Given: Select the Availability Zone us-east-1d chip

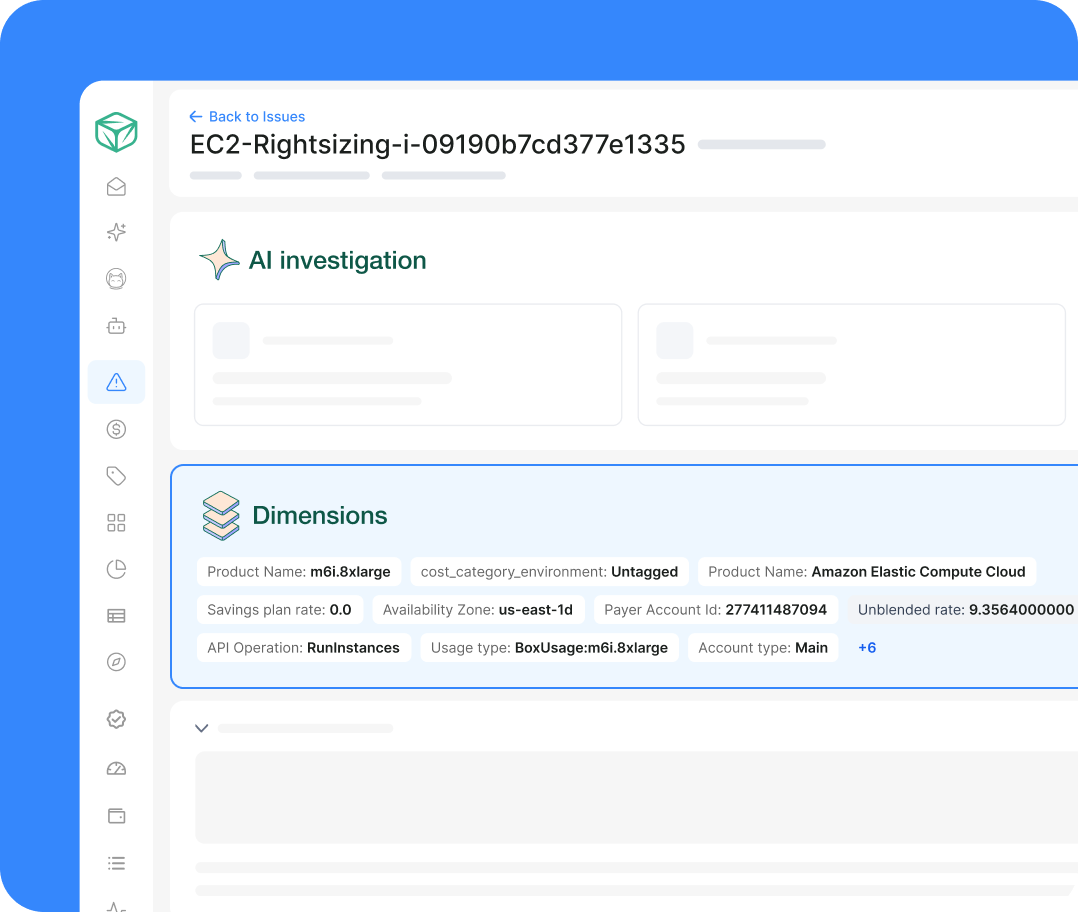Looking at the screenshot, I should click(x=478, y=610).
